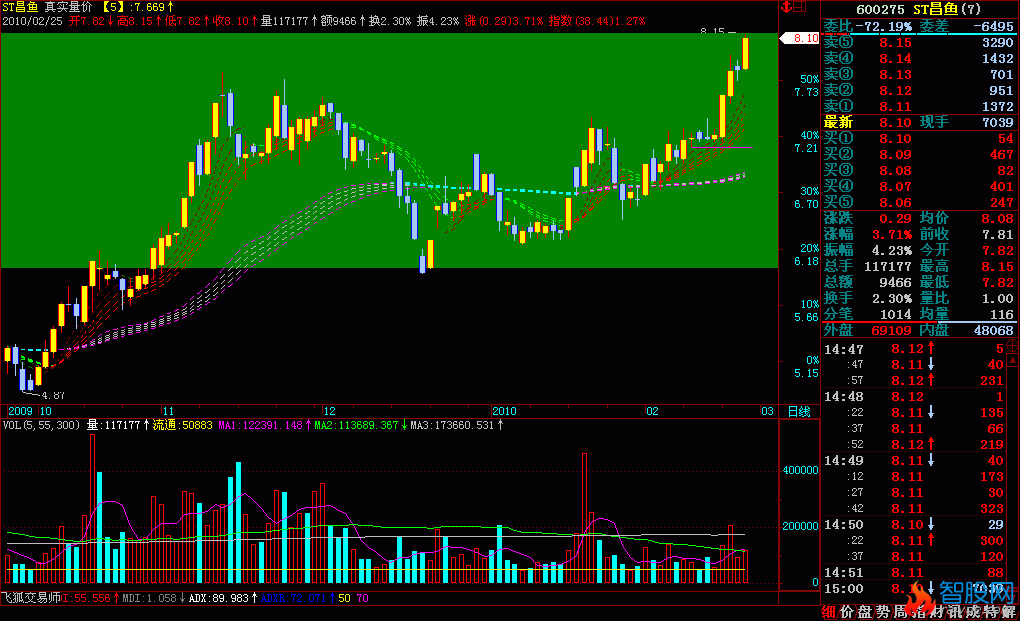Click the 买⑤ bid row at 8.06

click(919, 203)
